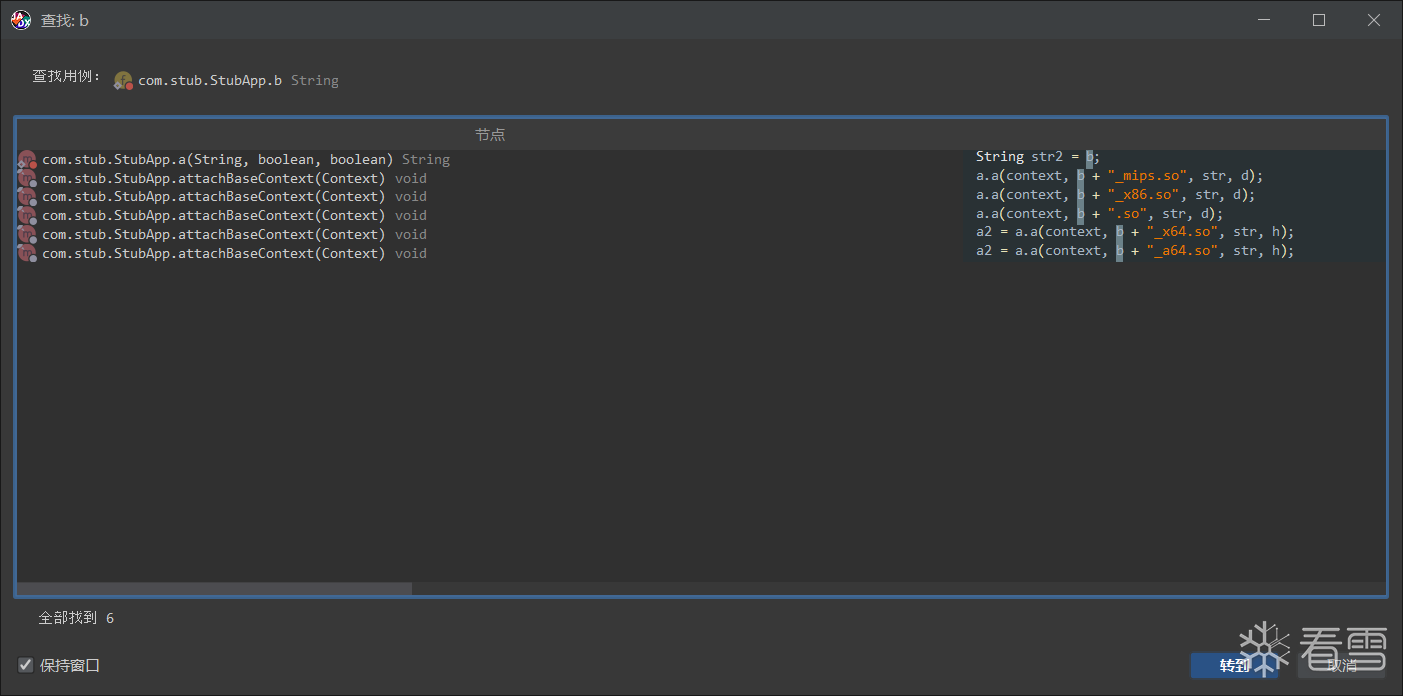Screen dimensions: 1403x696
Task: Click com.stub.StubApp.b String usage label
Action: pyautogui.click(x=238, y=81)
